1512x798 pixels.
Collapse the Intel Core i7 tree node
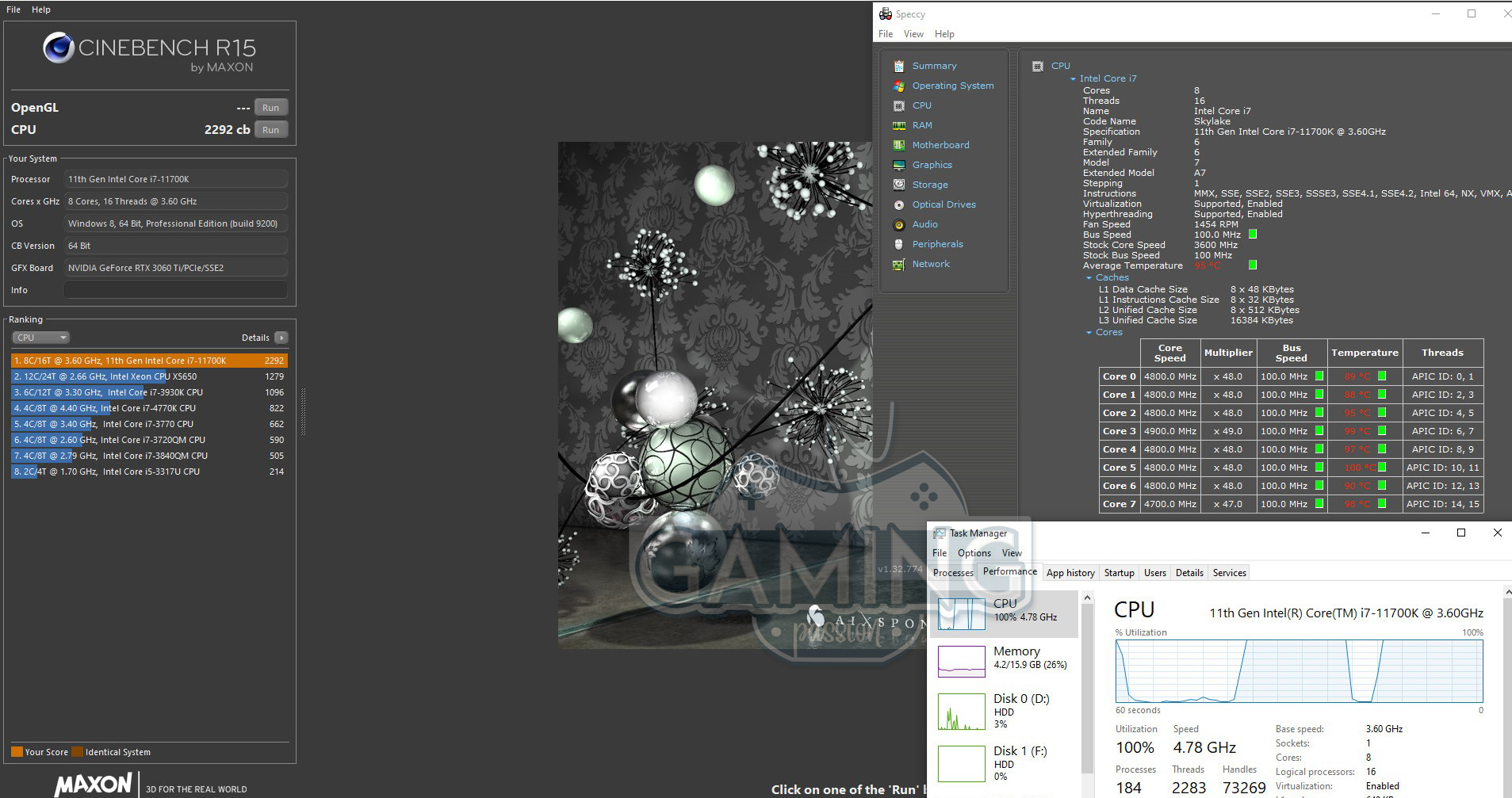pos(1073,78)
